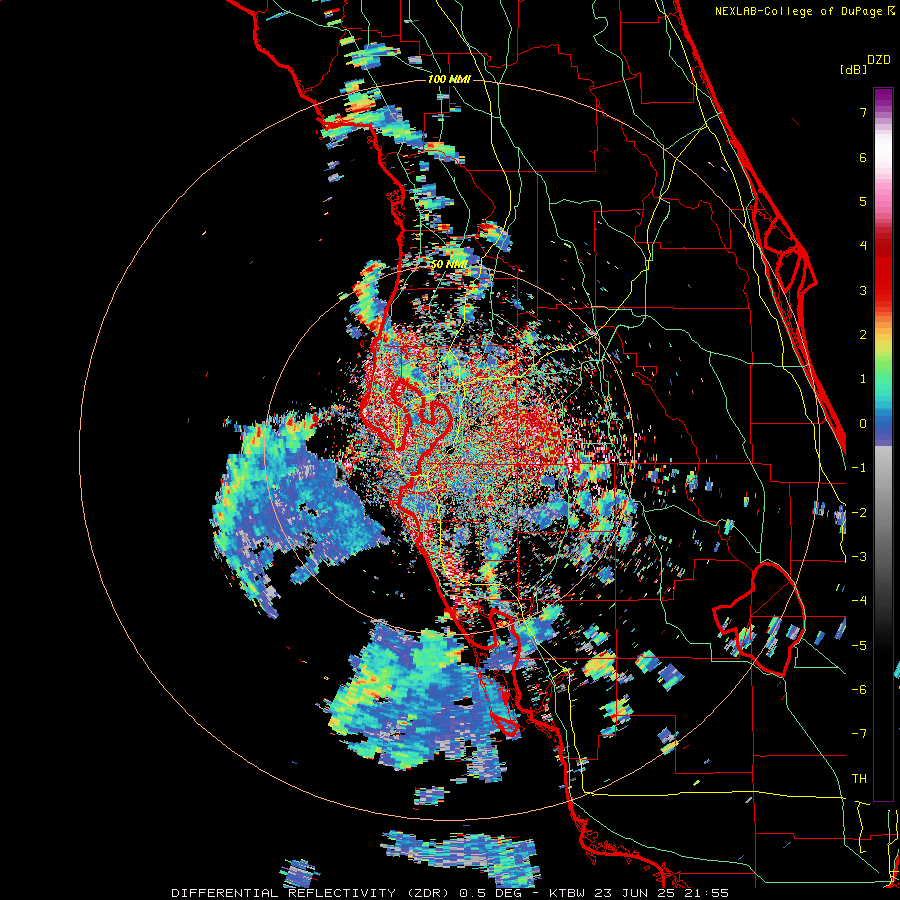The height and width of the screenshot is (900, 900).
Task: Click the 6 value on color scale
Action: [x=863, y=157]
